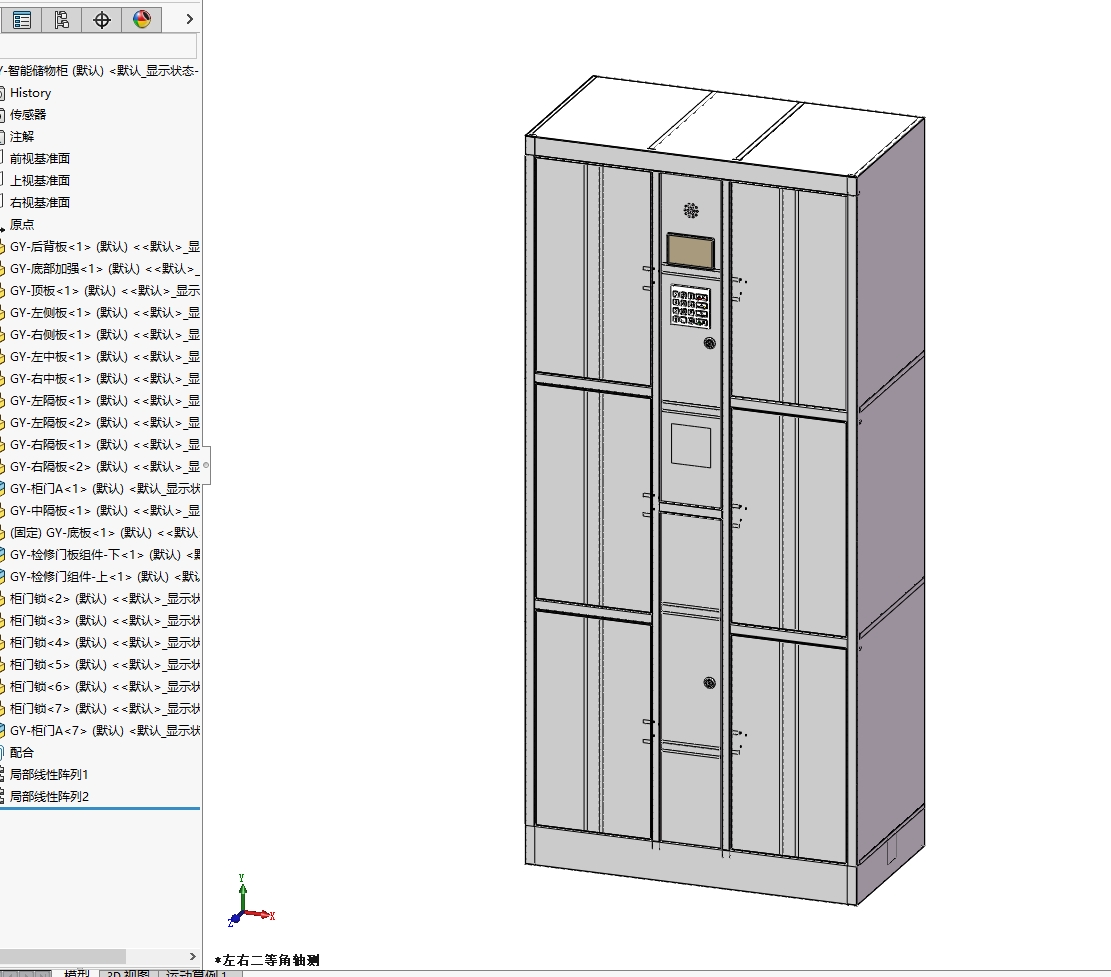
Task: Select the 右视基准面 plane
Action: pos(40,203)
